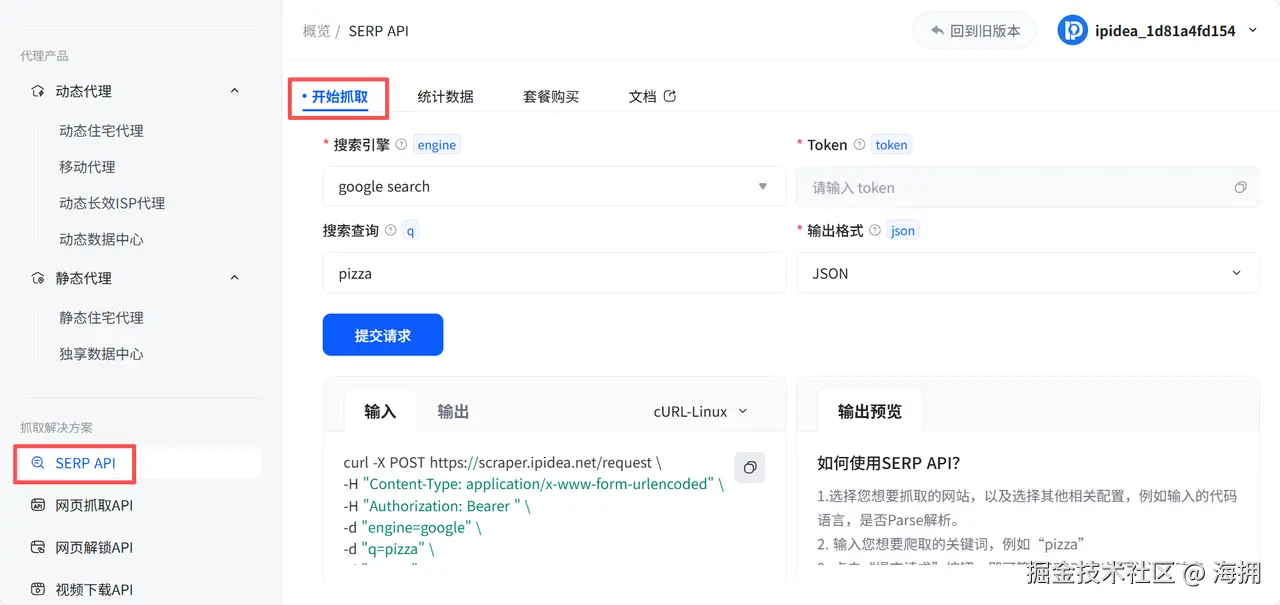Click the ipidea account avatar icon
The image size is (1280, 605).
point(1072,30)
